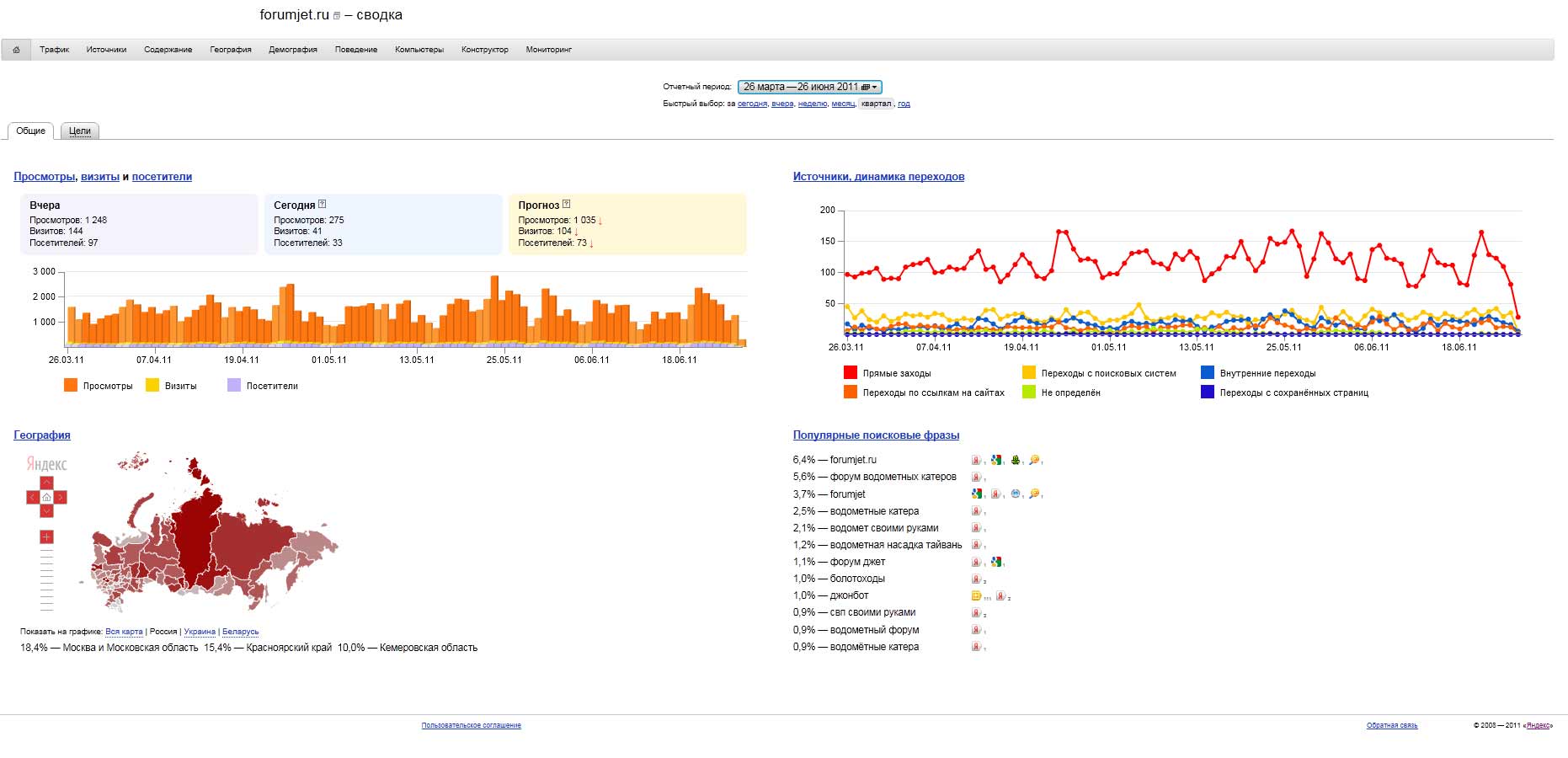Viewport: 1568px width, 758px height.
Task: Click the small icon after forumjet.ru title
Action: tap(337, 16)
